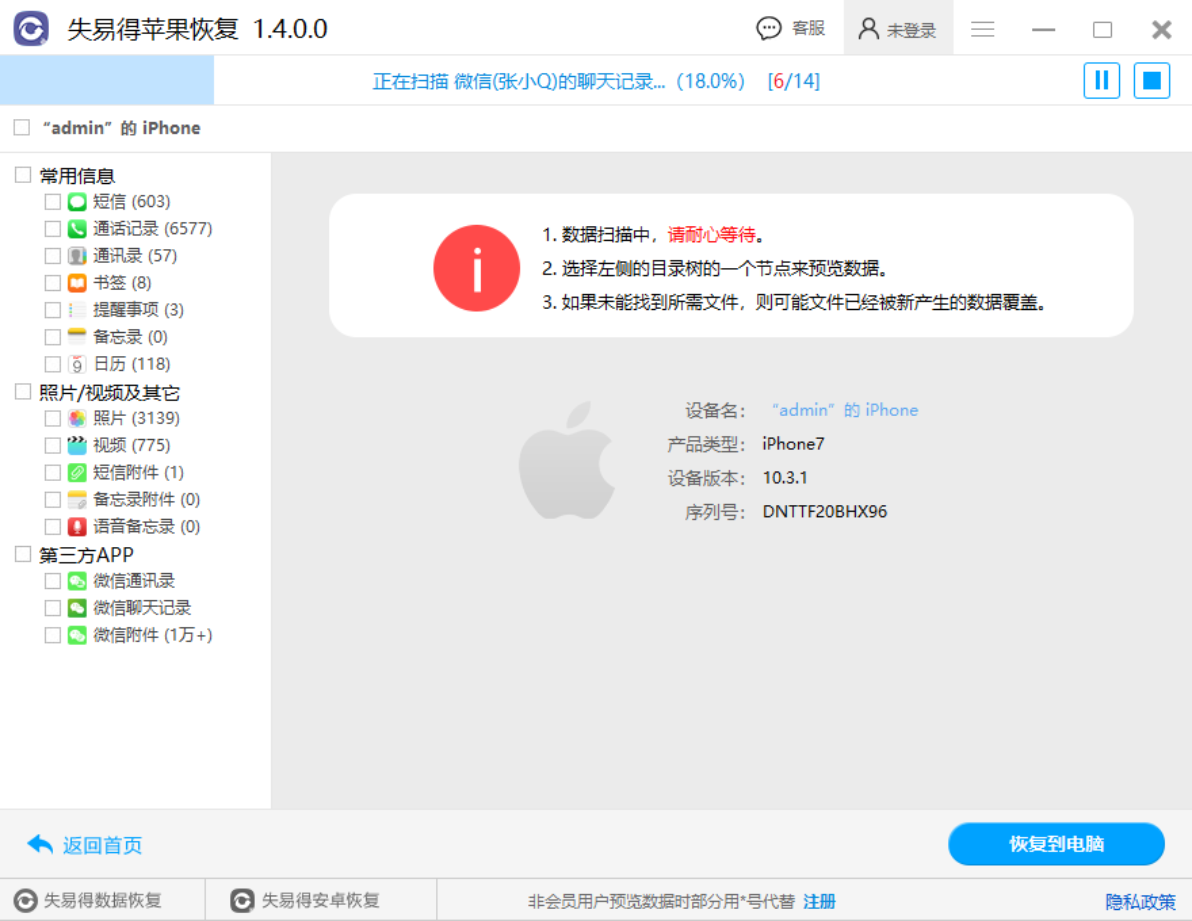Click the device version 10.3.1 value

(x=785, y=478)
